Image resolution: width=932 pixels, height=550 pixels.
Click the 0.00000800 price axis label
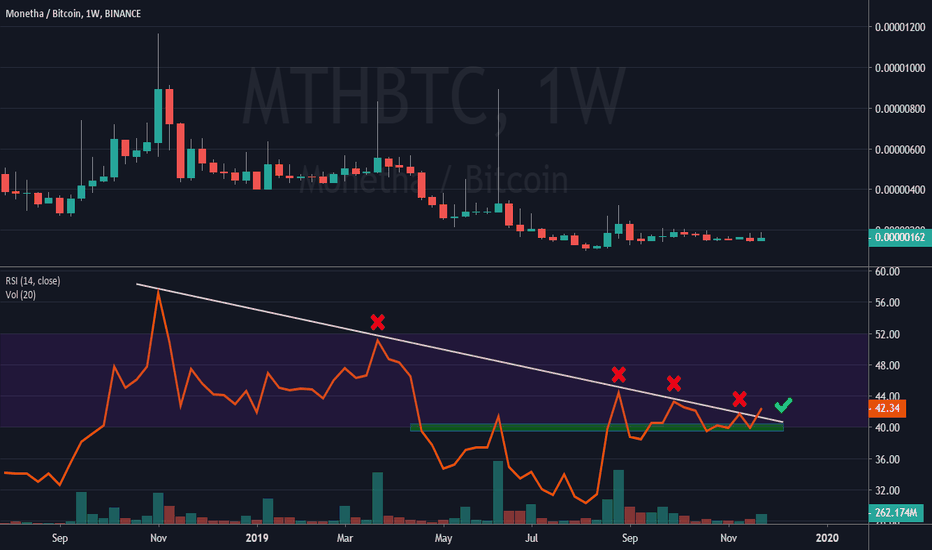tap(900, 109)
